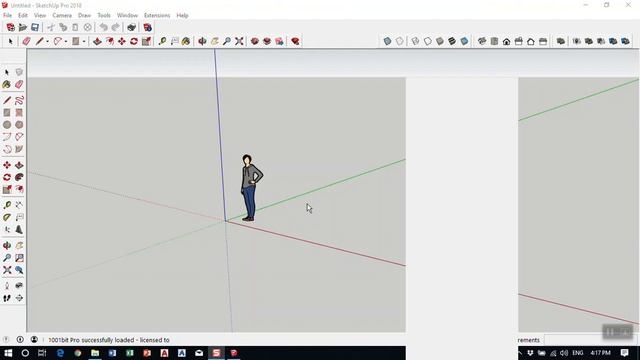The image size is (640, 360).
Task: Select the Pan hand tool in horizontal toolbar
Action: click(215, 41)
